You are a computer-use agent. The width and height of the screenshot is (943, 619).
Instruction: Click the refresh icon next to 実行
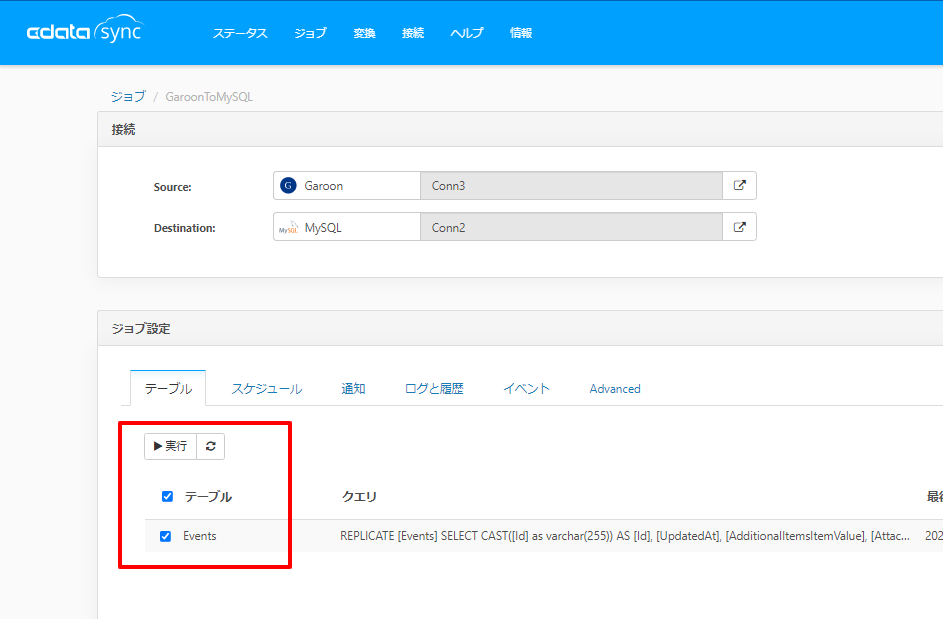click(210, 446)
